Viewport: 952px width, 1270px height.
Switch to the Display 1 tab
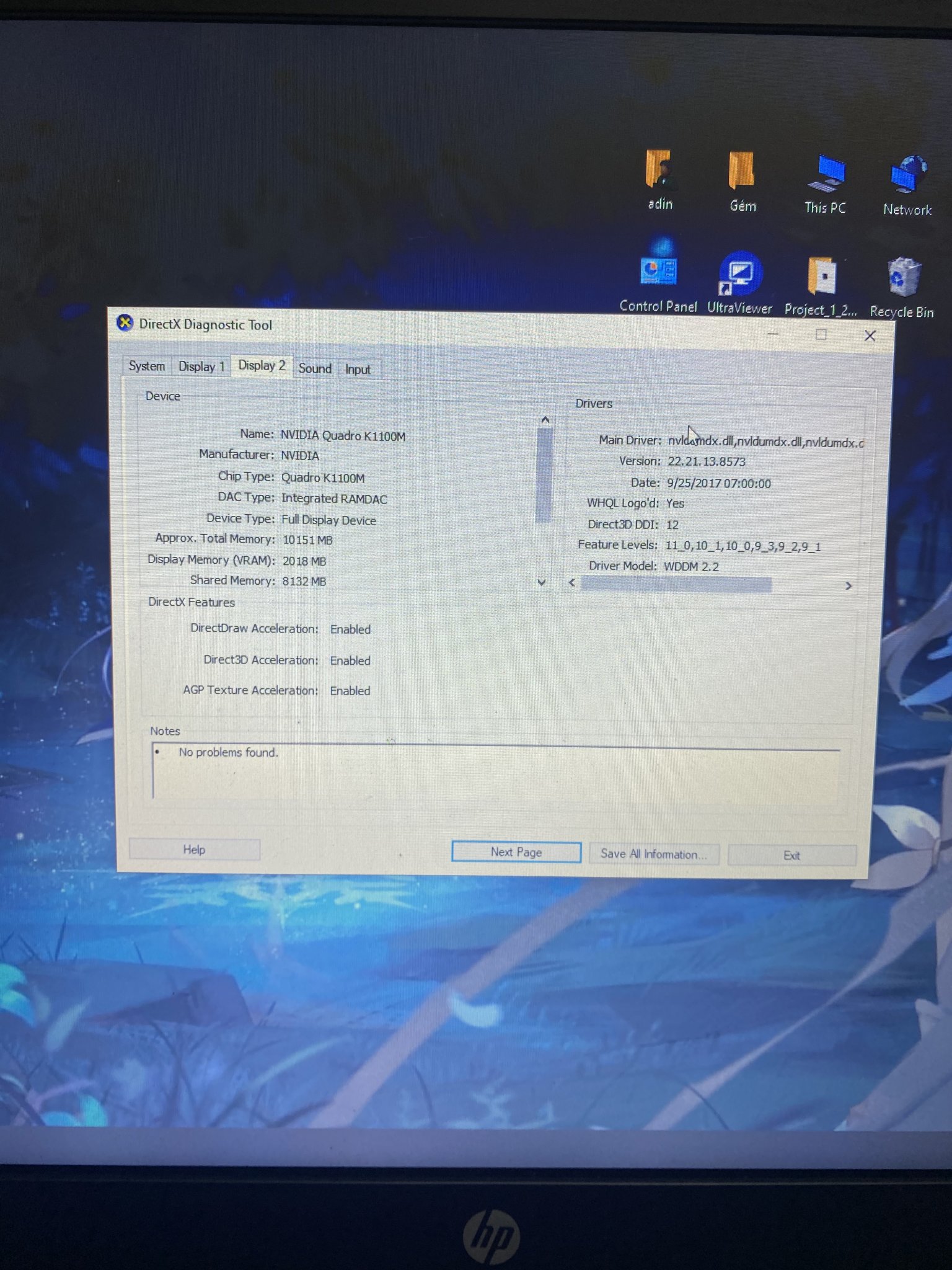click(x=201, y=366)
